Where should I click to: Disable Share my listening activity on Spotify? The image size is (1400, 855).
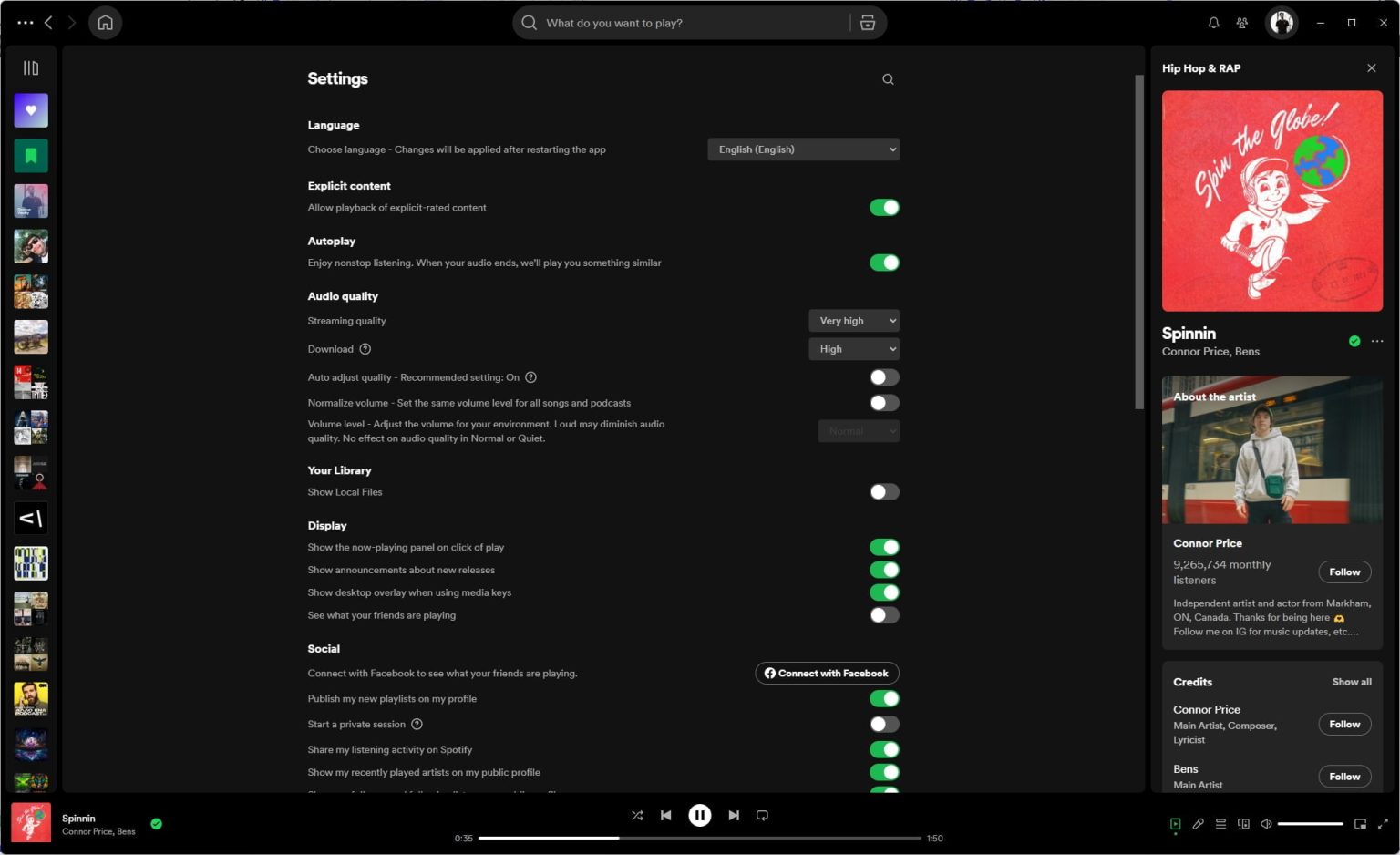pyautogui.click(x=884, y=749)
